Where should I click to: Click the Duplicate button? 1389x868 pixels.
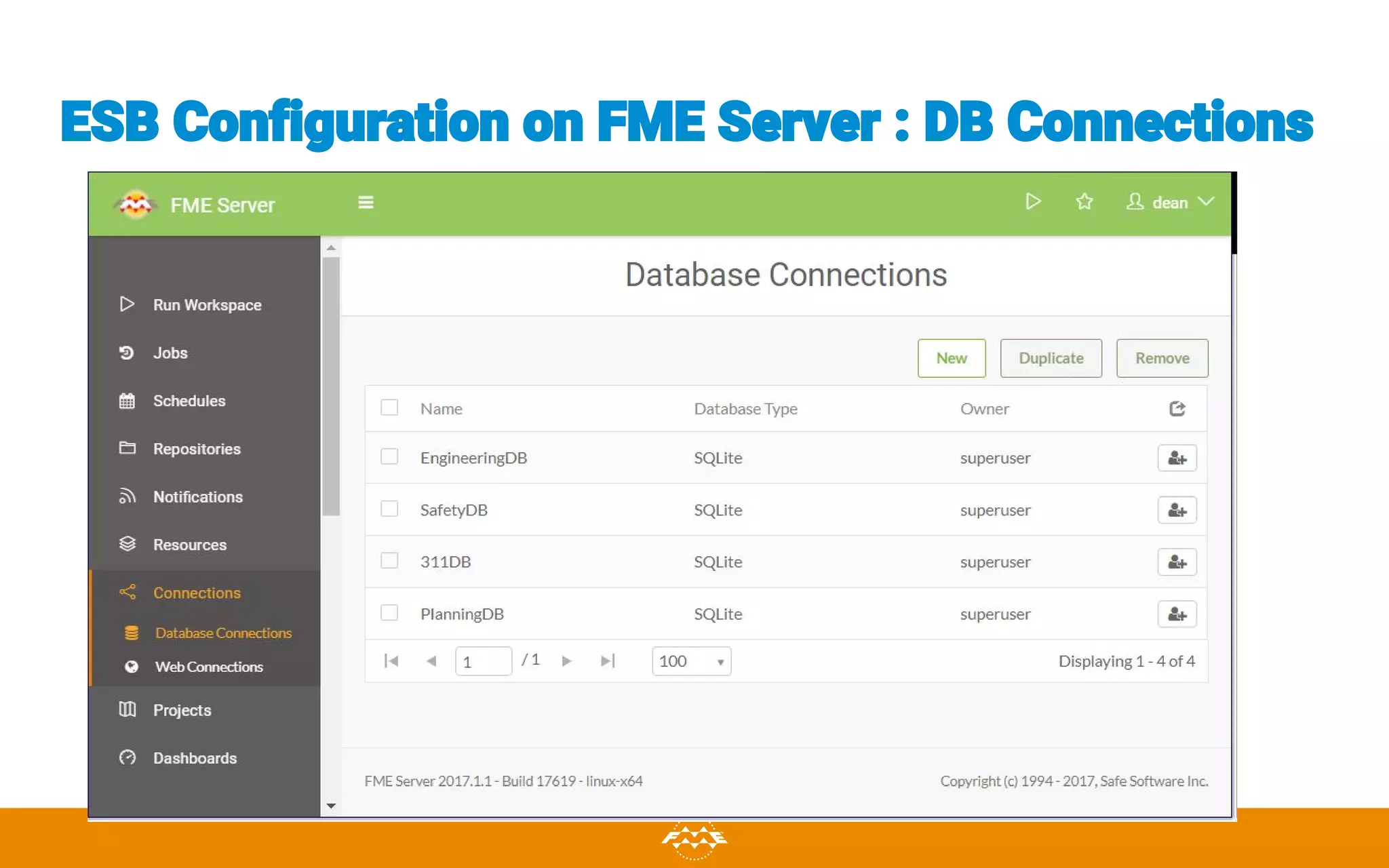coord(1051,358)
